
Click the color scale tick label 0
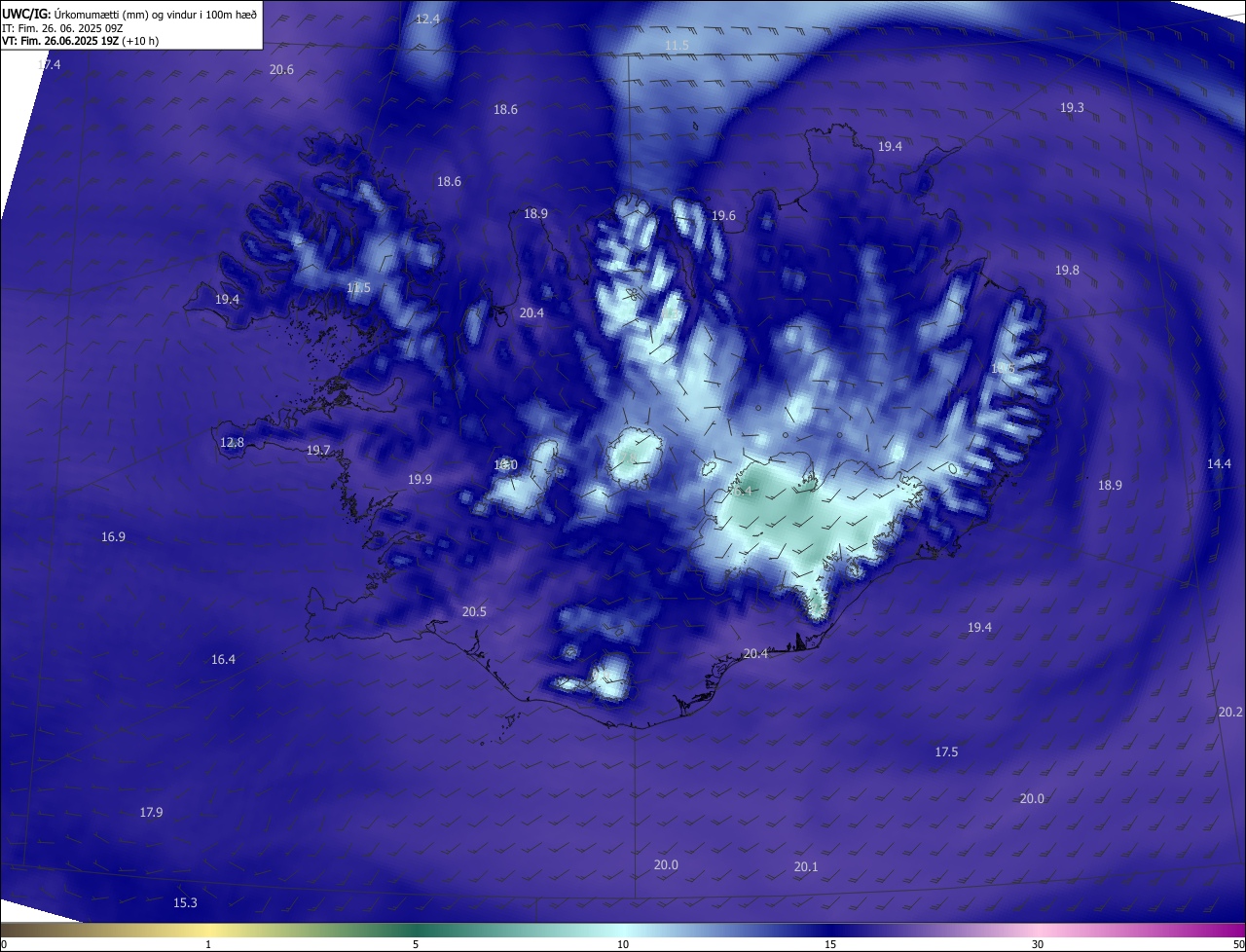(x=4, y=944)
